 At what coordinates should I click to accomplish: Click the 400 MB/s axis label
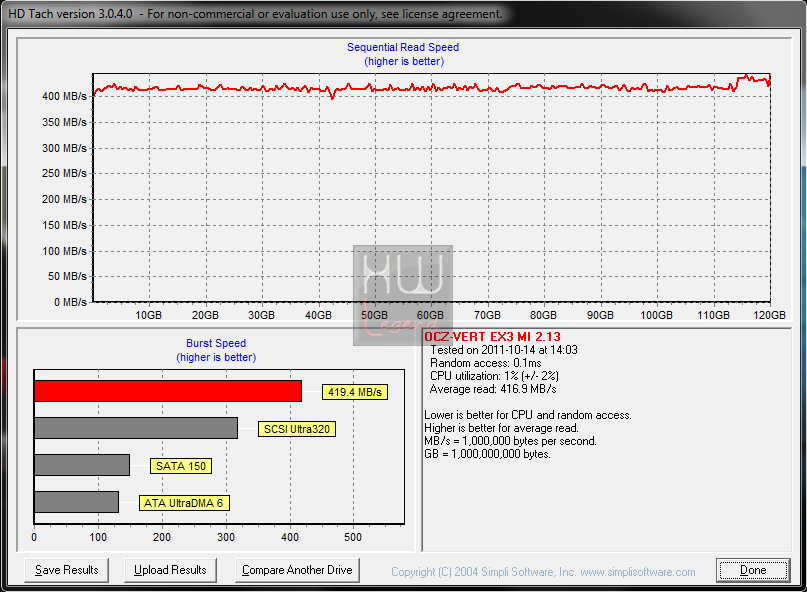click(x=64, y=96)
